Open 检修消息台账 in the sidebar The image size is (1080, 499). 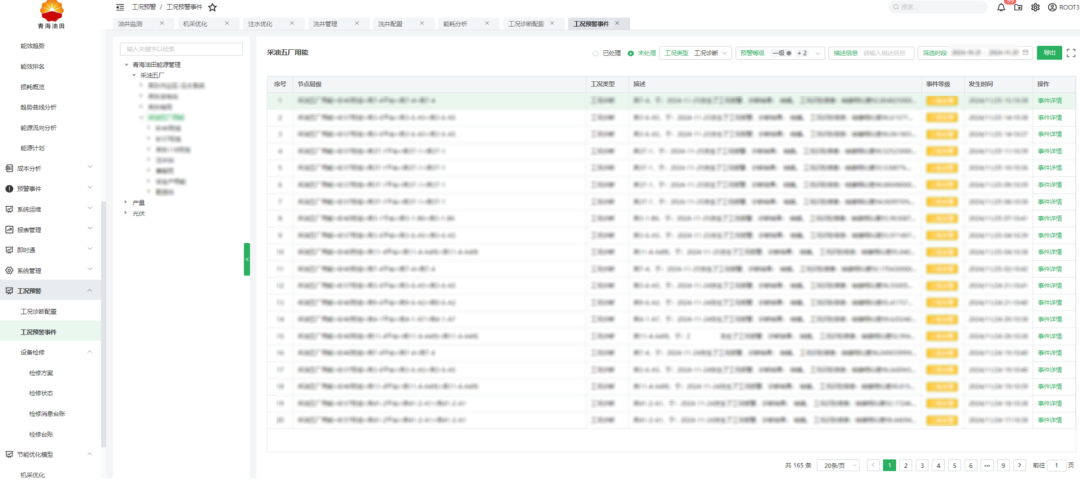click(x=47, y=414)
